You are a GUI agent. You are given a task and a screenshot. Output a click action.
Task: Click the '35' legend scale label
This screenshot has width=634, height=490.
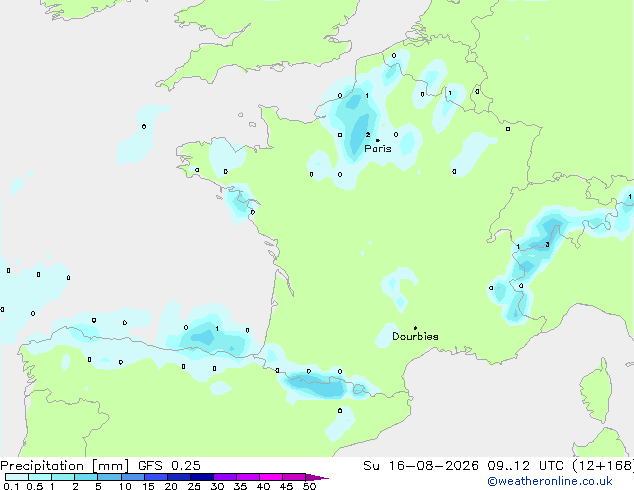pyautogui.click(x=240, y=486)
